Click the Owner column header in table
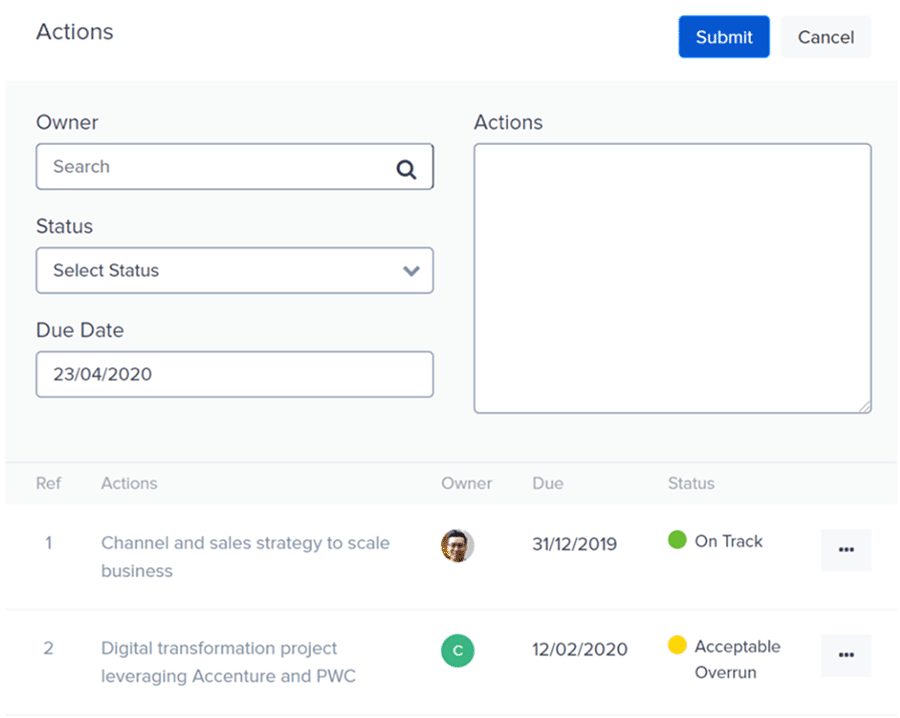900x718 pixels. 467,483
